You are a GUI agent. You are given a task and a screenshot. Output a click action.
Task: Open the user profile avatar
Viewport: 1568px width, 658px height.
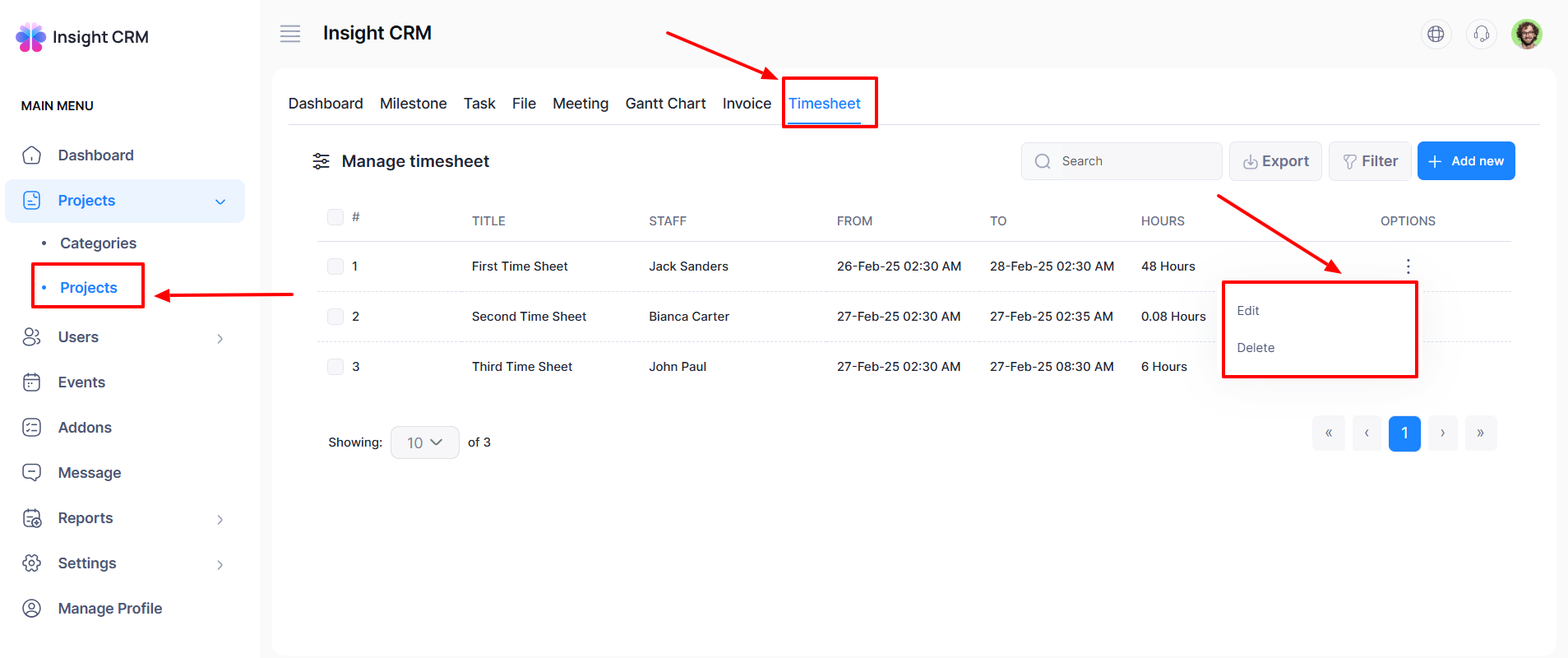[x=1527, y=34]
